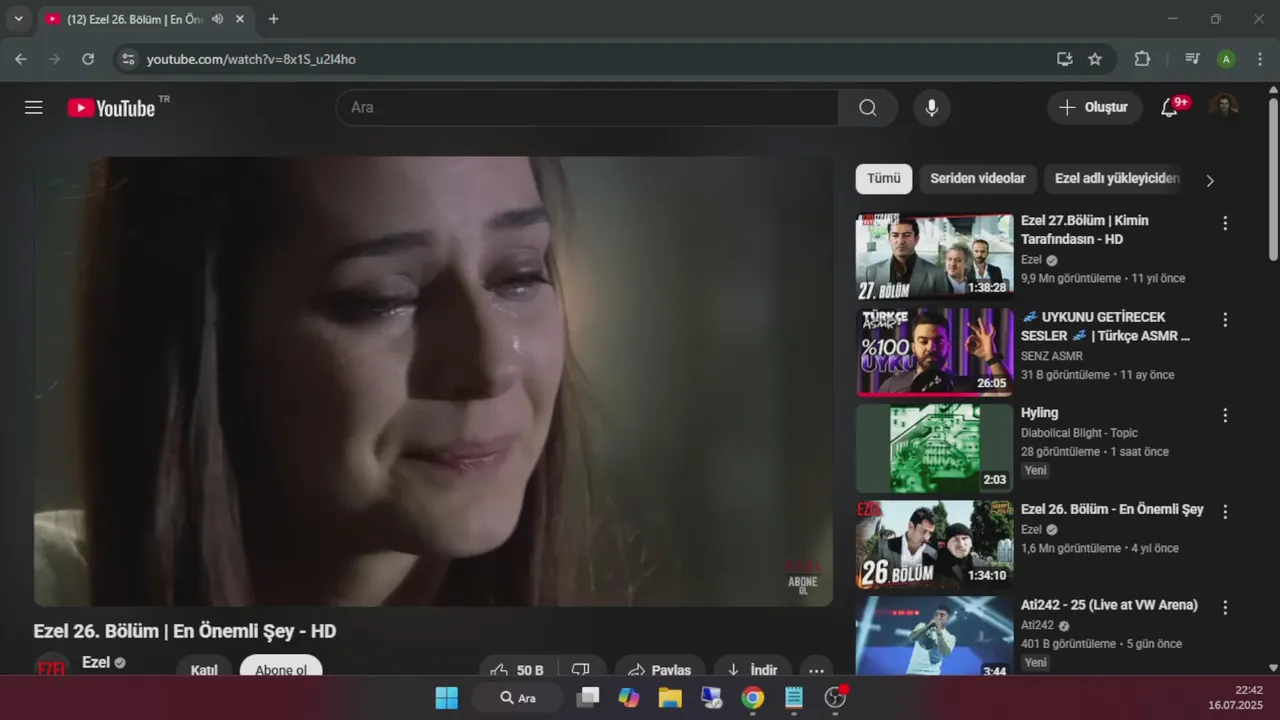This screenshot has width=1280, height=720.
Task: Open Copilot from the taskbar
Action: pos(629,698)
